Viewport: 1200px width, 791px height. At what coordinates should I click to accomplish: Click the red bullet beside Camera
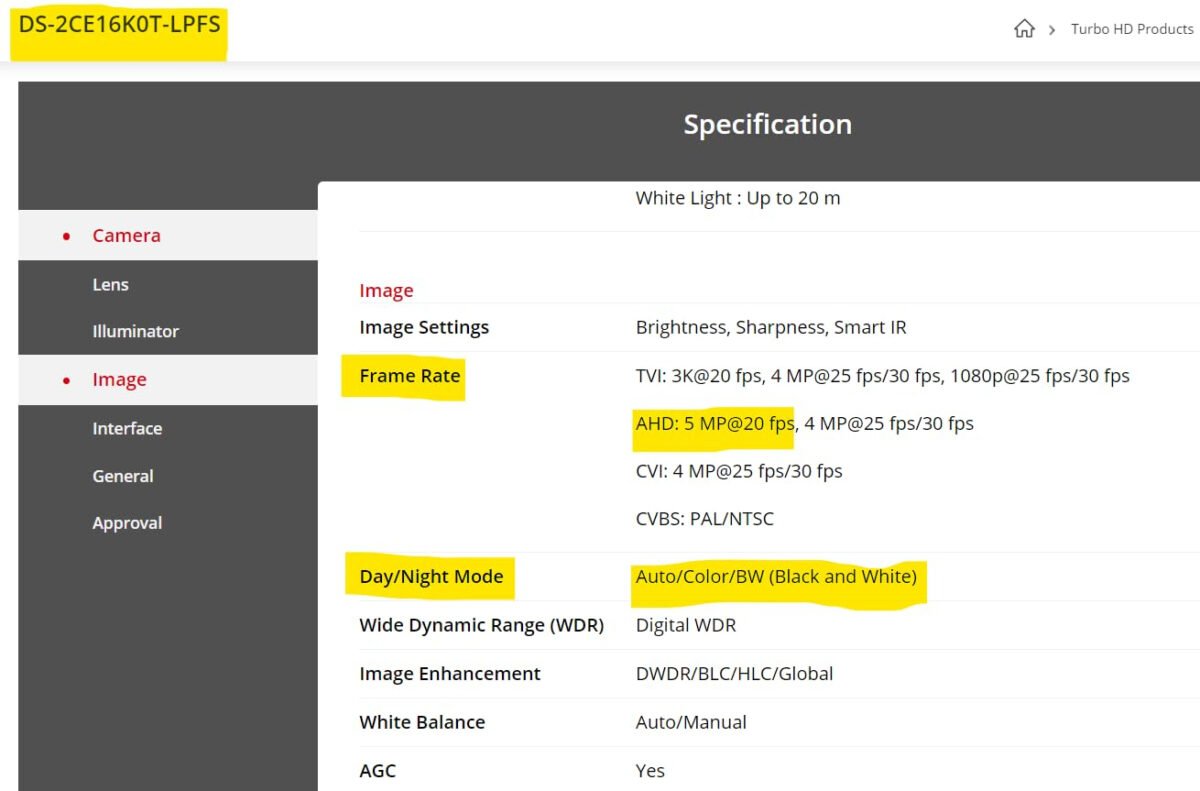pos(67,236)
